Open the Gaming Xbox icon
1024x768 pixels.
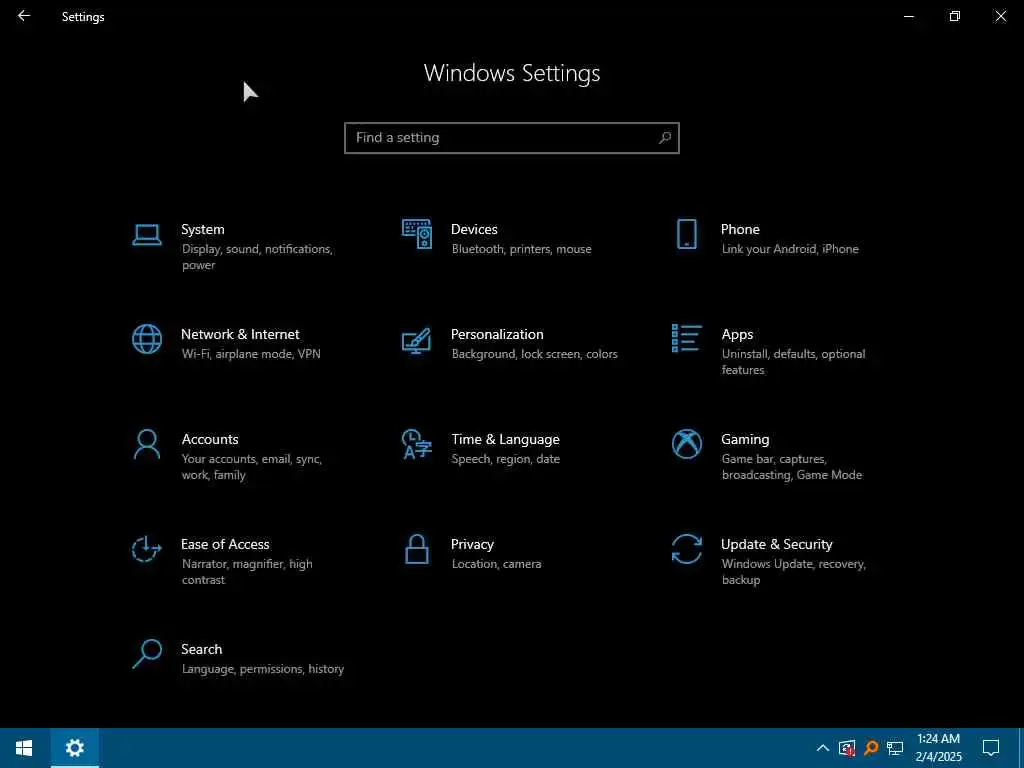pos(686,444)
